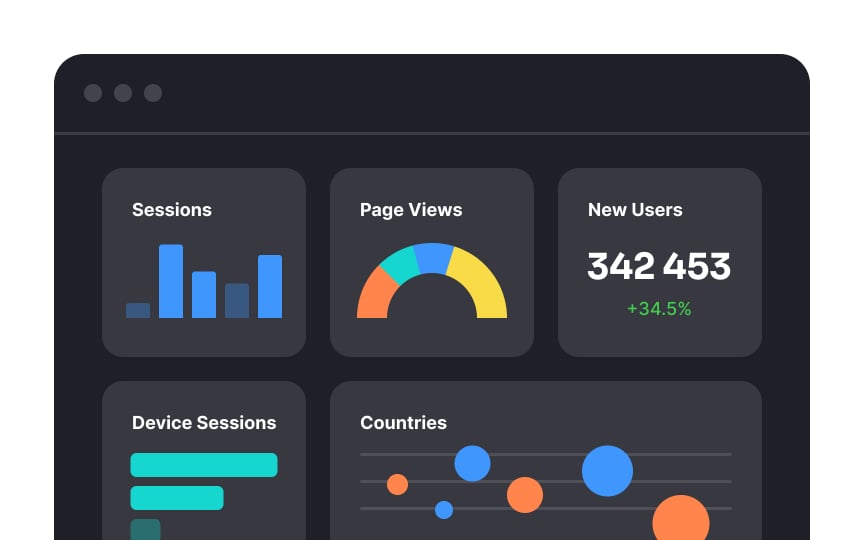Click the Page Views card title

(411, 210)
